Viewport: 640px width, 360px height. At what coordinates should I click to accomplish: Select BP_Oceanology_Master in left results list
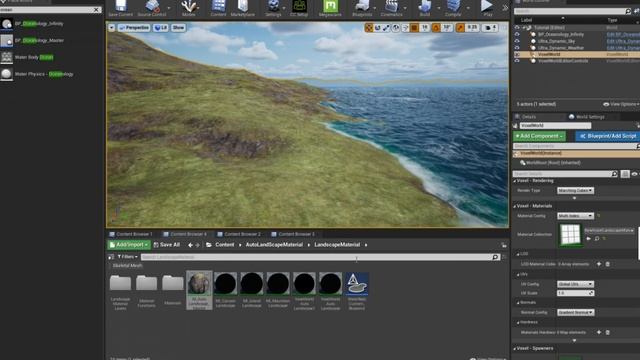[39, 40]
